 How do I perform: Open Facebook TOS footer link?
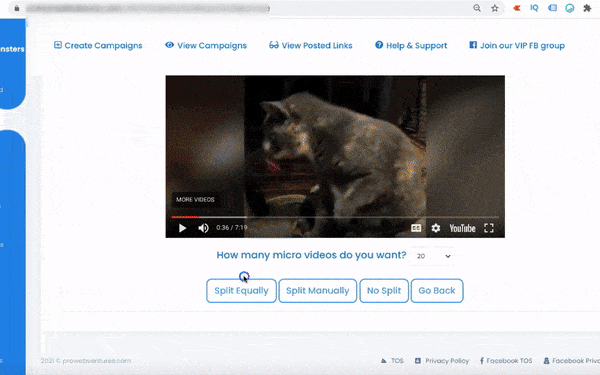pos(506,361)
